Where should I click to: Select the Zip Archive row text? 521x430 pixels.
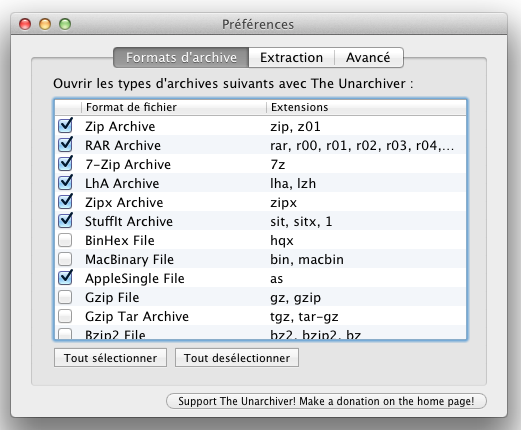(x=120, y=127)
